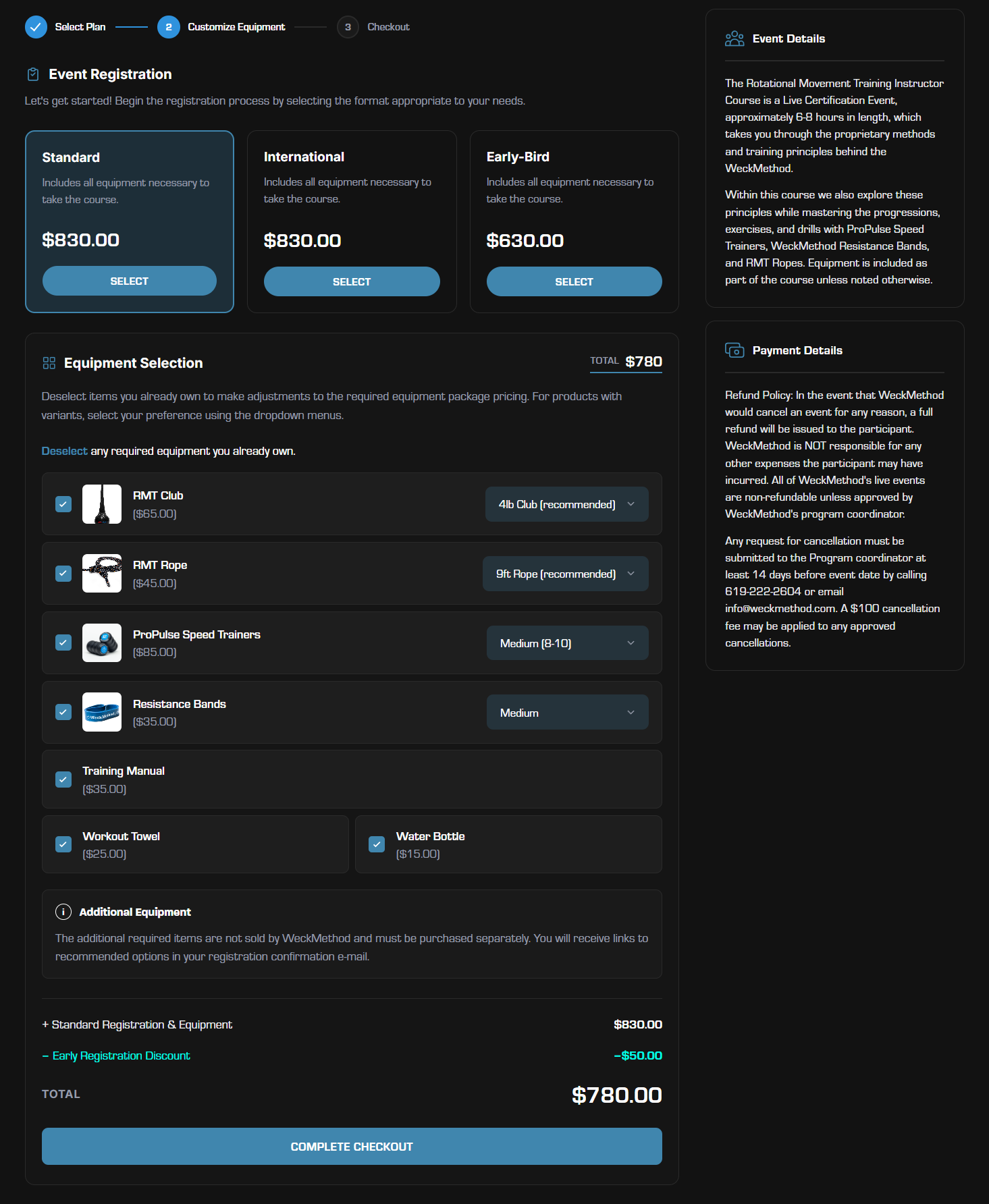Uncheck the RMT Rope checkbox

point(63,574)
